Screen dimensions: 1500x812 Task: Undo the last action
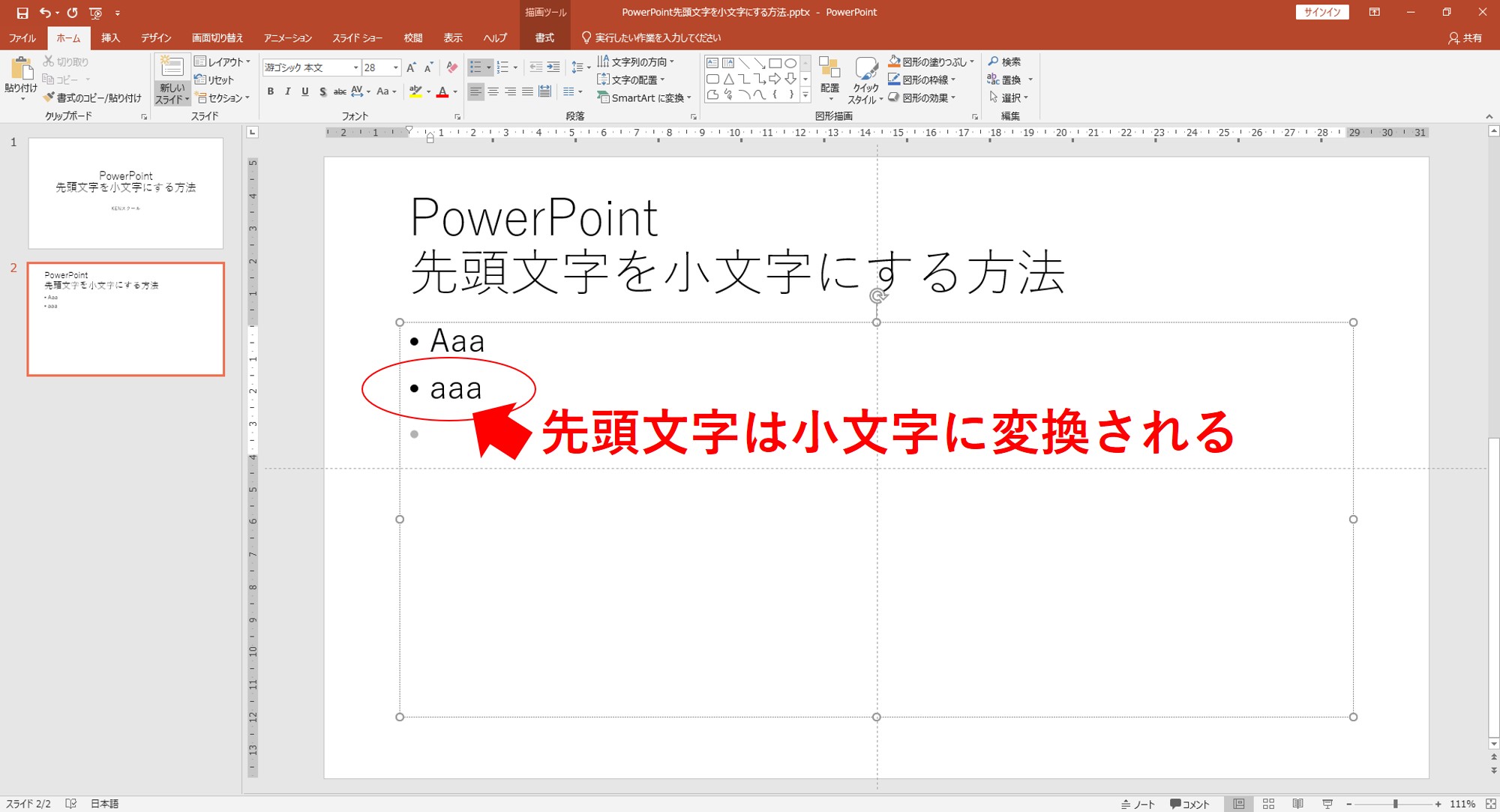point(45,13)
